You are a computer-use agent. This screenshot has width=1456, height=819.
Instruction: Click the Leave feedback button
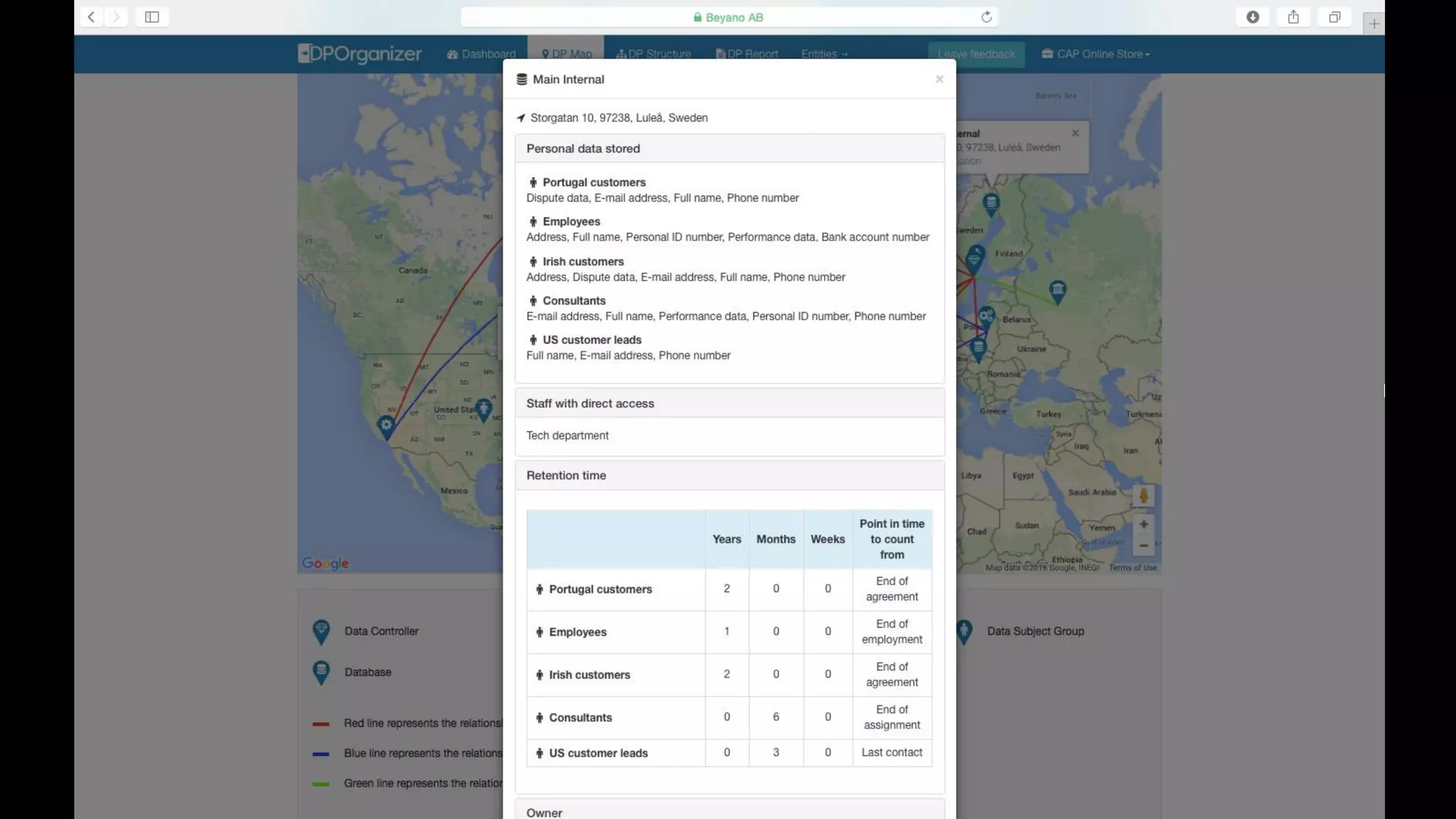point(976,54)
